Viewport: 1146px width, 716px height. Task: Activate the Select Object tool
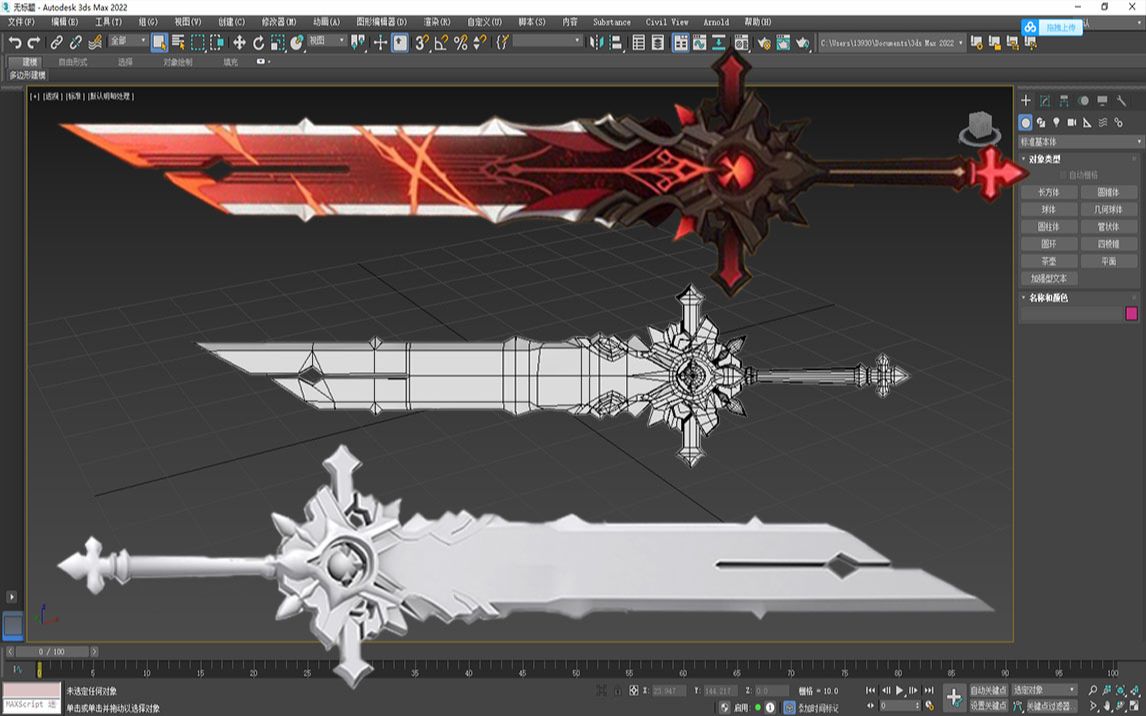click(159, 42)
